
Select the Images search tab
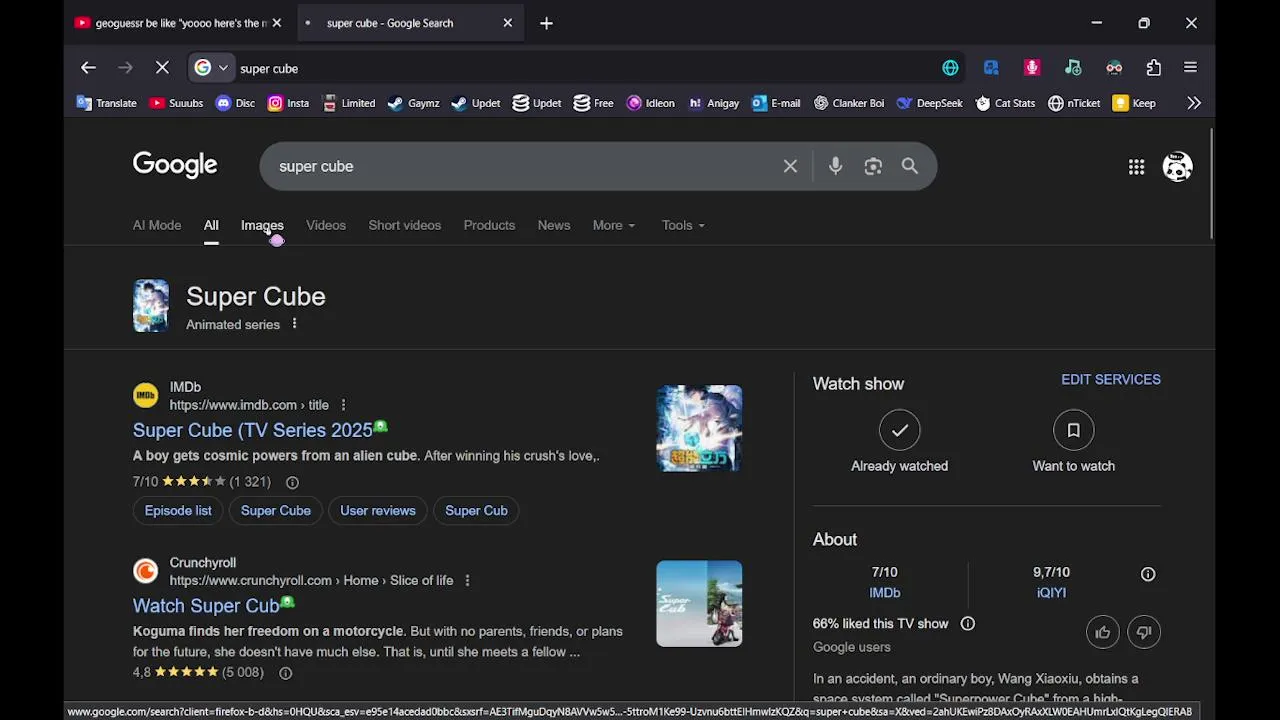[262, 225]
